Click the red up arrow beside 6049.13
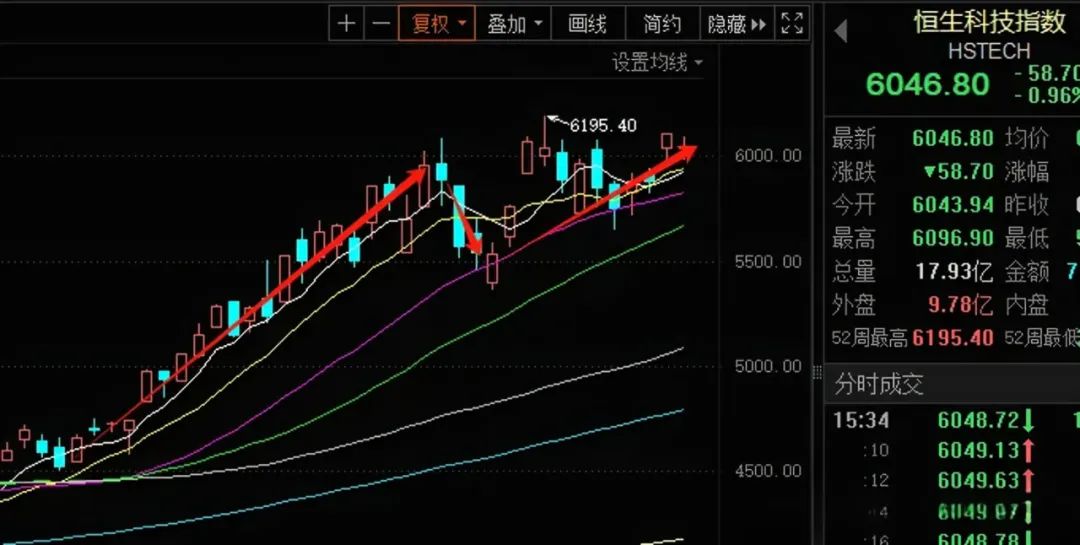The width and height of the screenshot is (1080, 545). coord(1028,451)
